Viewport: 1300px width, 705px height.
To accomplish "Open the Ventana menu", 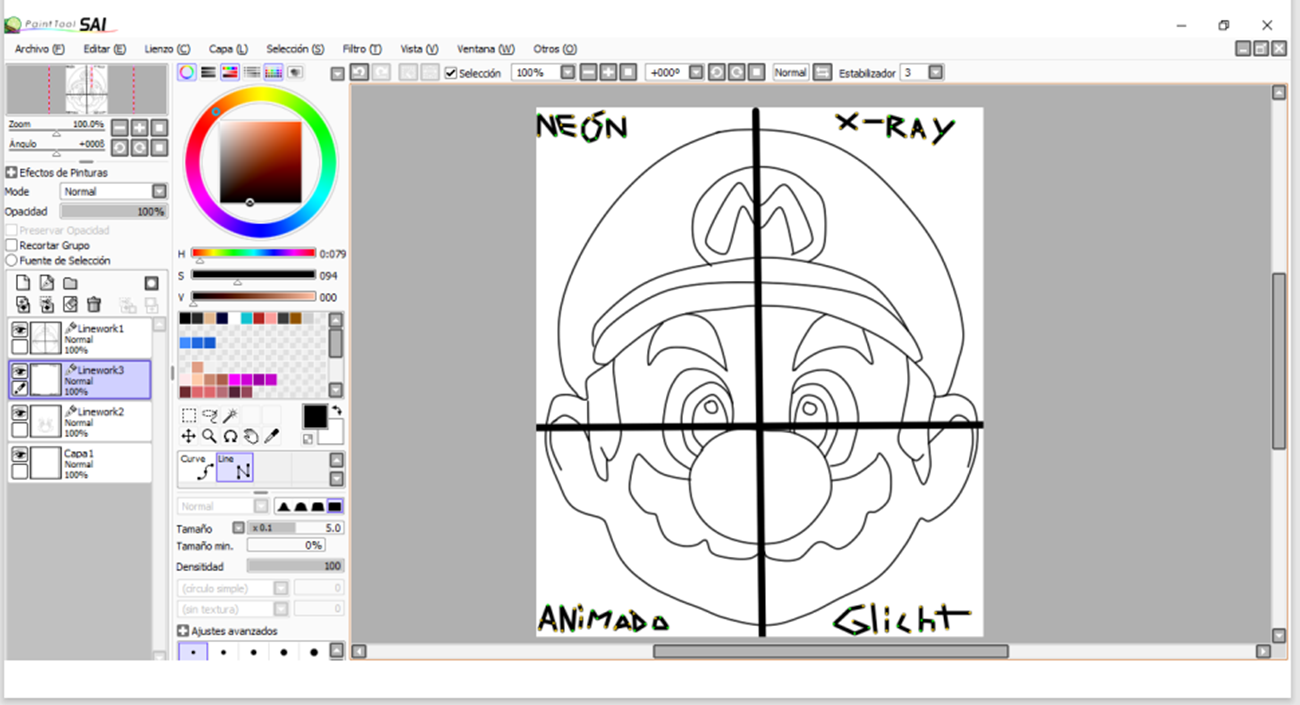I will tap(486, 48).
